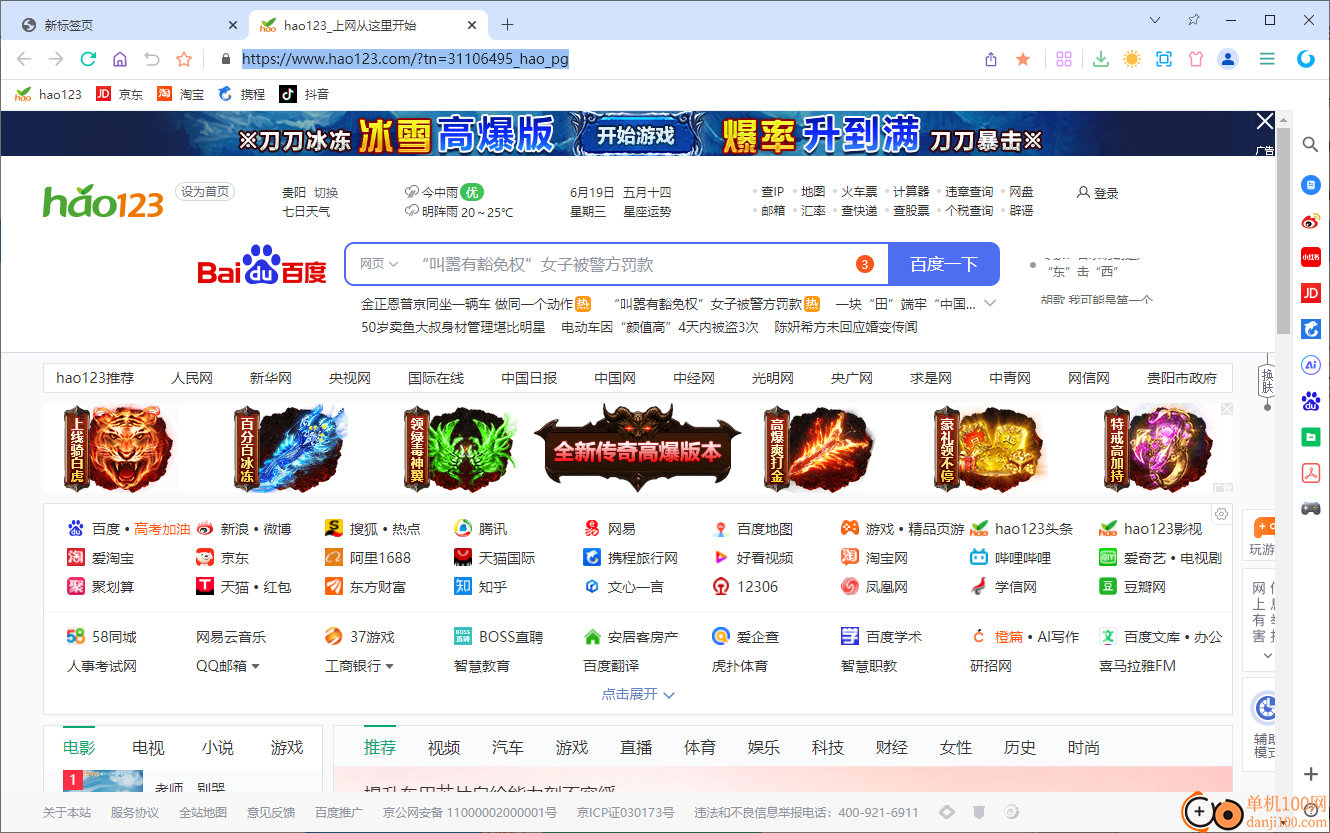Open the 抖音 bookmark
The width and height of the screenshot is (1330, 833).
click(x=304, y=94)
